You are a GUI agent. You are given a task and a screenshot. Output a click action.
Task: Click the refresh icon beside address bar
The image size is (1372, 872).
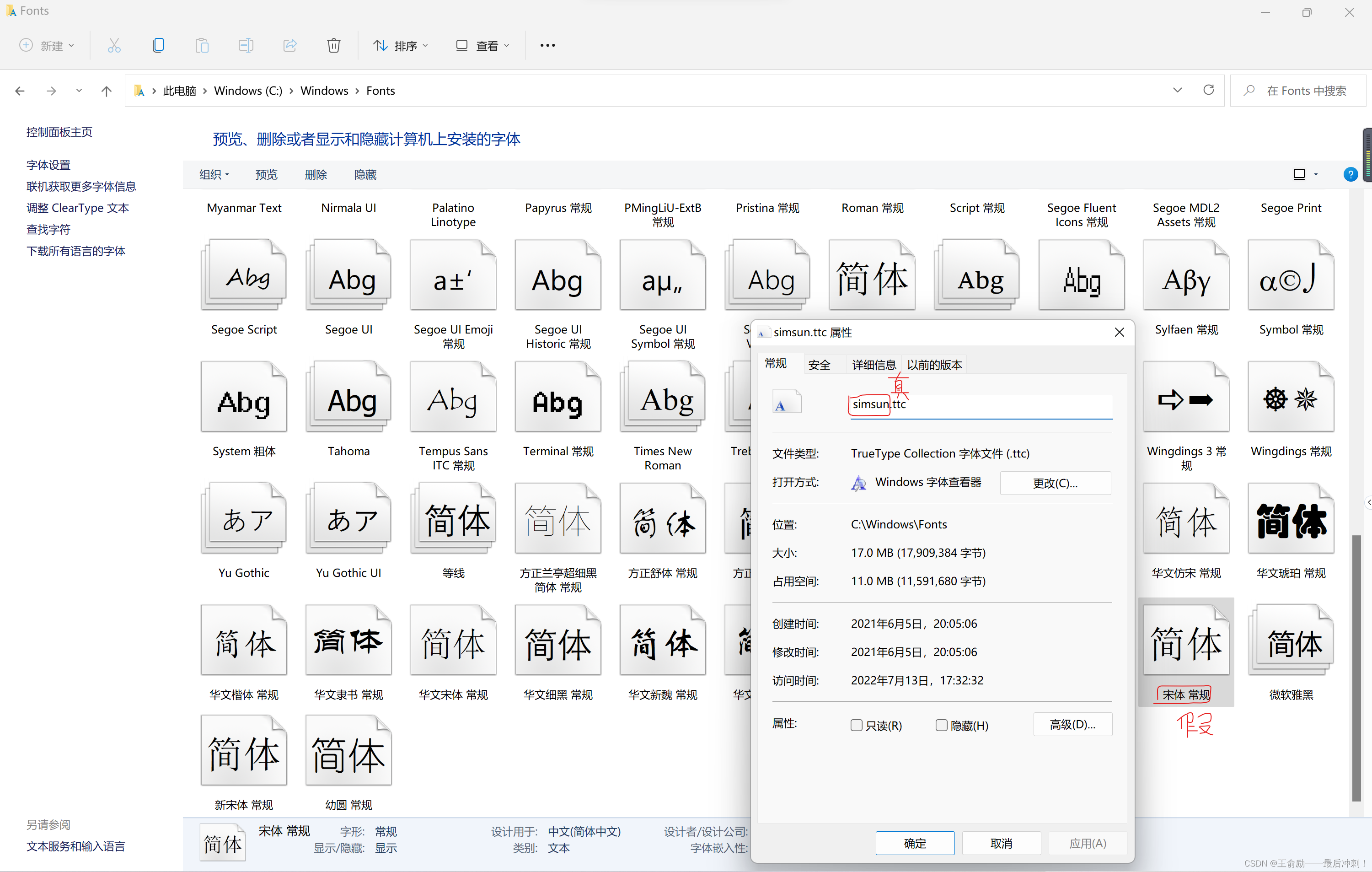[x=1208, y=90]
